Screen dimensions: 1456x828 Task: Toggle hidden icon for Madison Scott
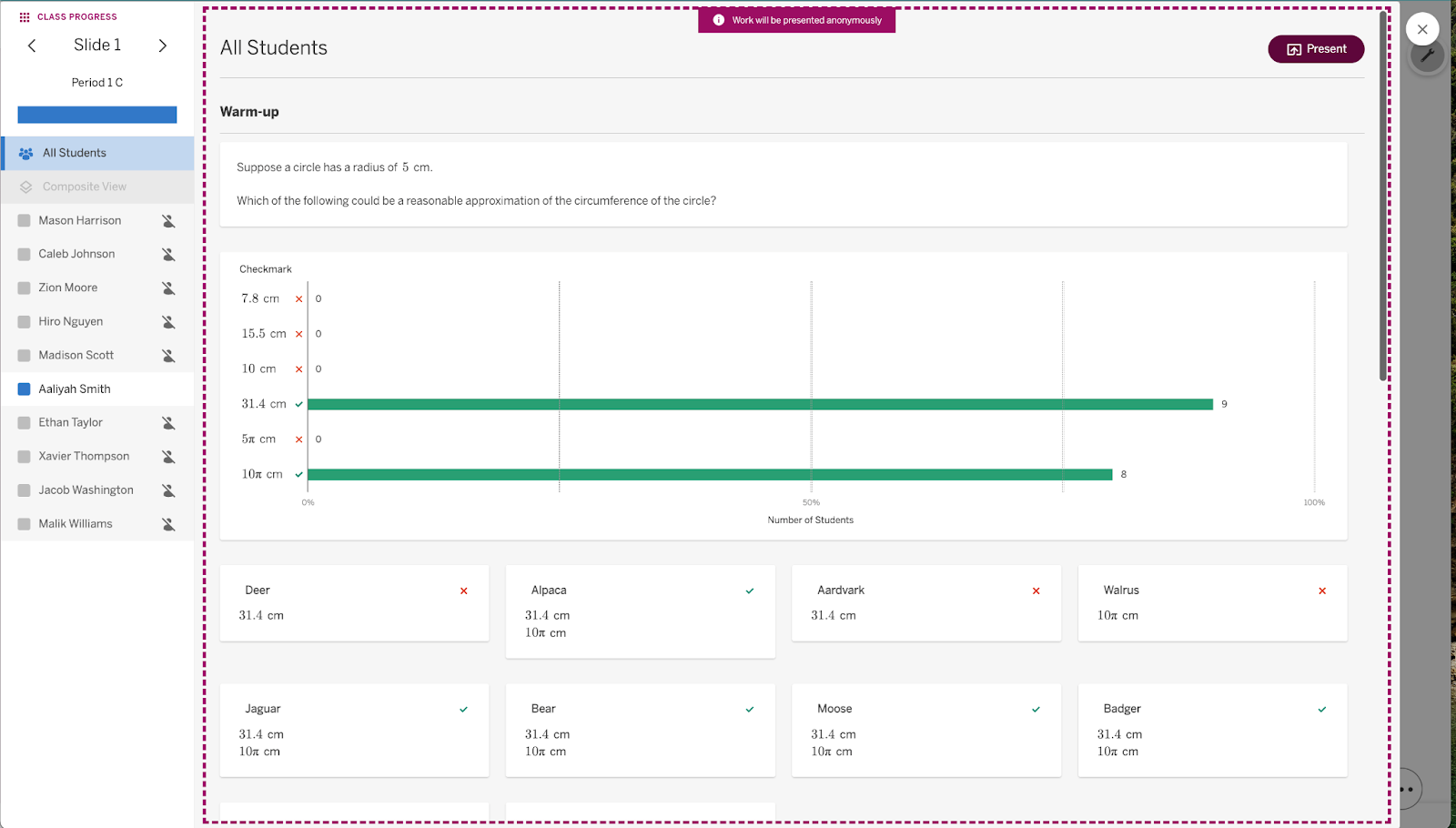(168, 356)
